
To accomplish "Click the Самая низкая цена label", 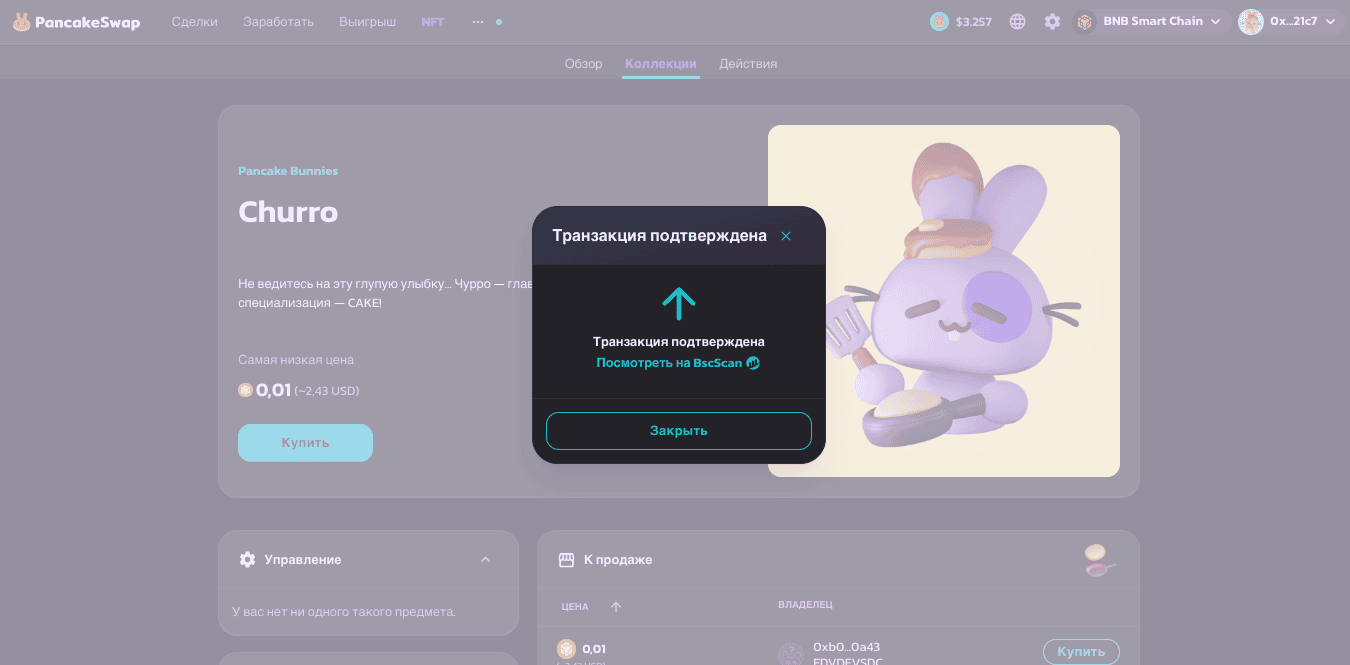I will (x=296, y=360).
